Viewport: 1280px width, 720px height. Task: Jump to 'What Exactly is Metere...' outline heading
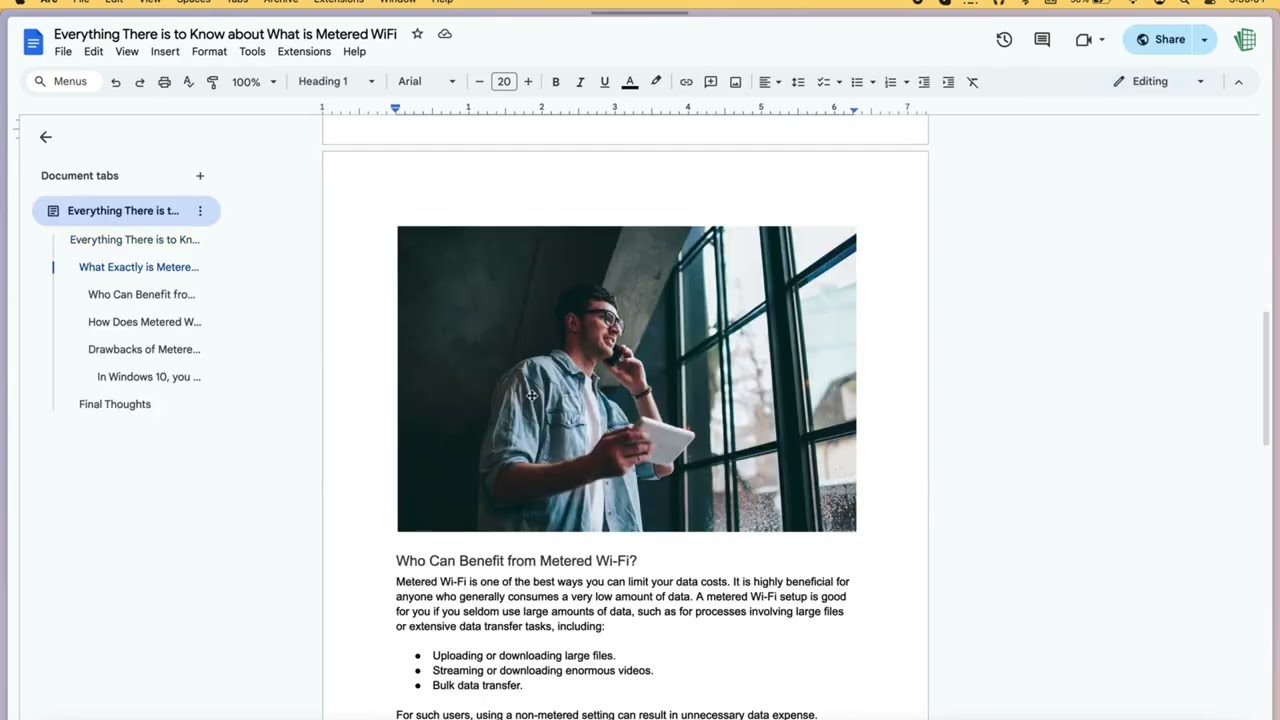point(139,267)
